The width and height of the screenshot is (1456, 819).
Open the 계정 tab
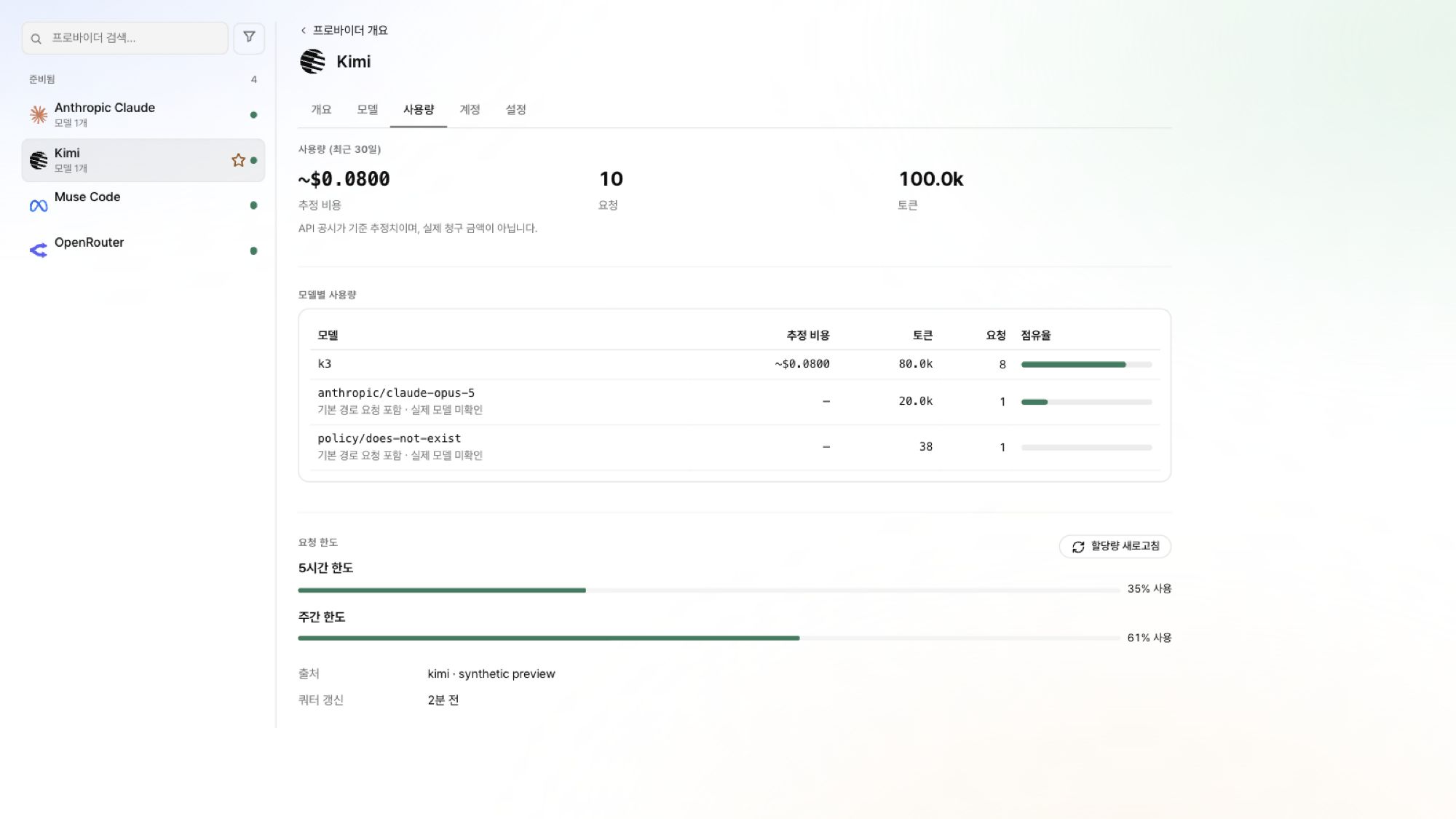coord(470,109)
